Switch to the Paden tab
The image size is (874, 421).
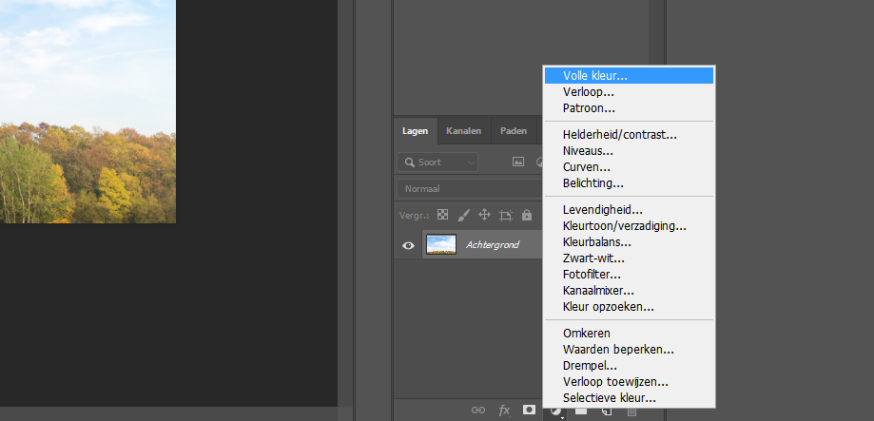(x=513, y=131)
